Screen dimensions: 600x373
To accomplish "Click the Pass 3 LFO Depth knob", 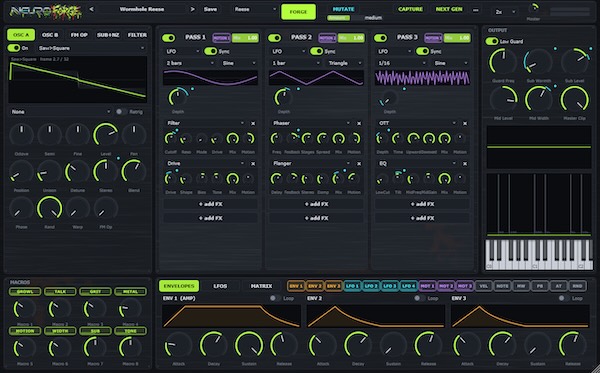I will (390, 98).
